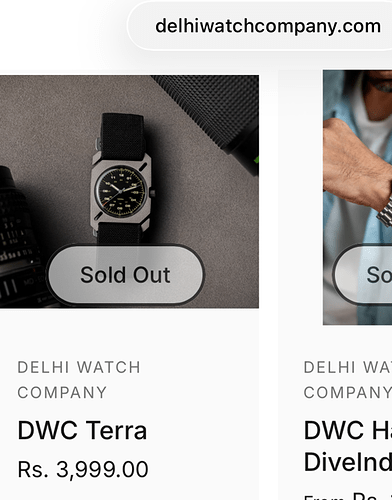This screenshot has height=500, width=392.
Task: Open the wrist watch photo of second product
Action: click(x=357, y=197)
